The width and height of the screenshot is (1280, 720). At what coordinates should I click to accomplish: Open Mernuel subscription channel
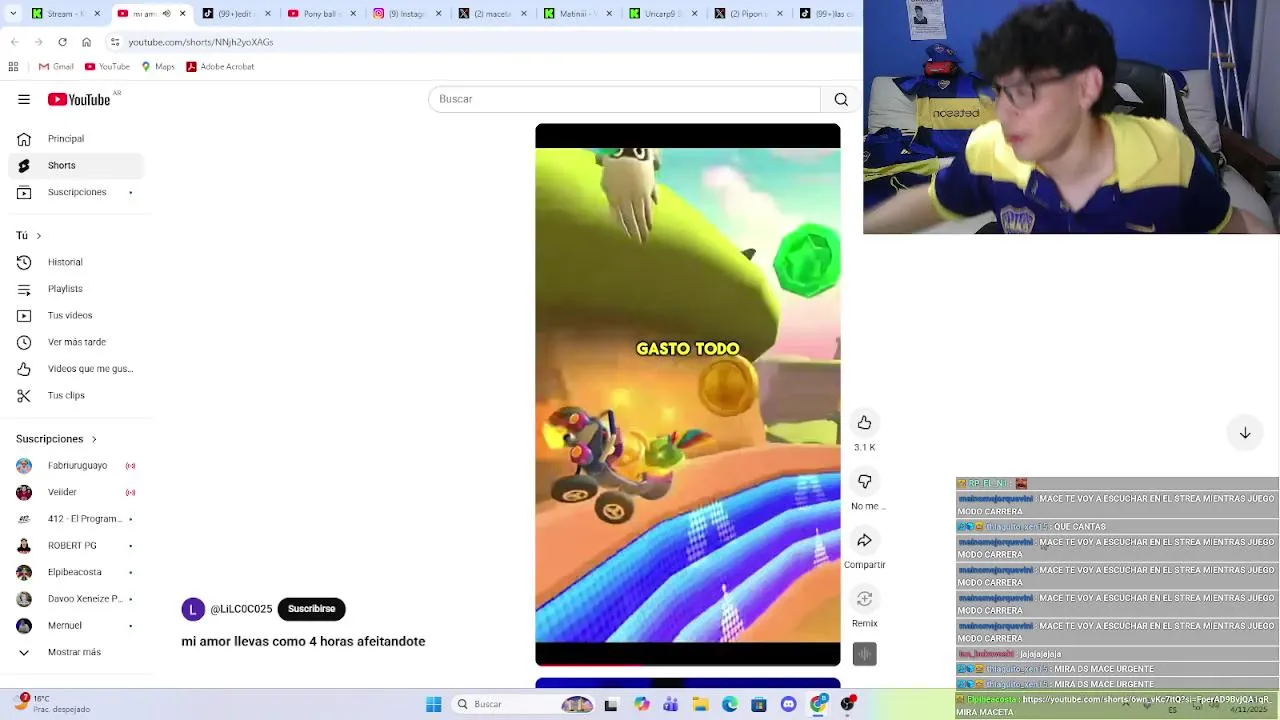tap(76, 625)
